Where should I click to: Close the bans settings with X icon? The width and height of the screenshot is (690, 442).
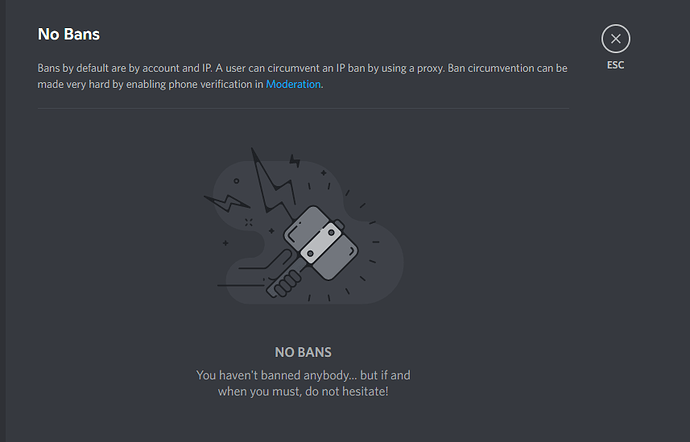[616, 39]
